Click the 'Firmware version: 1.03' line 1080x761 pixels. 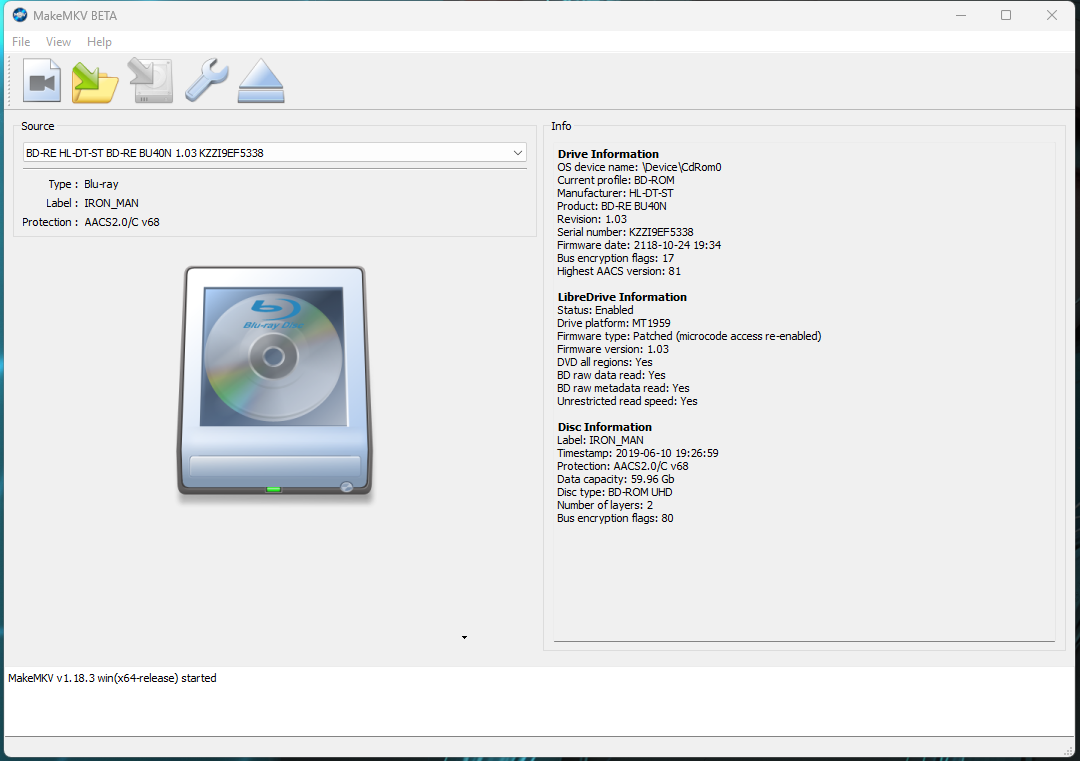tap(613, 350)
